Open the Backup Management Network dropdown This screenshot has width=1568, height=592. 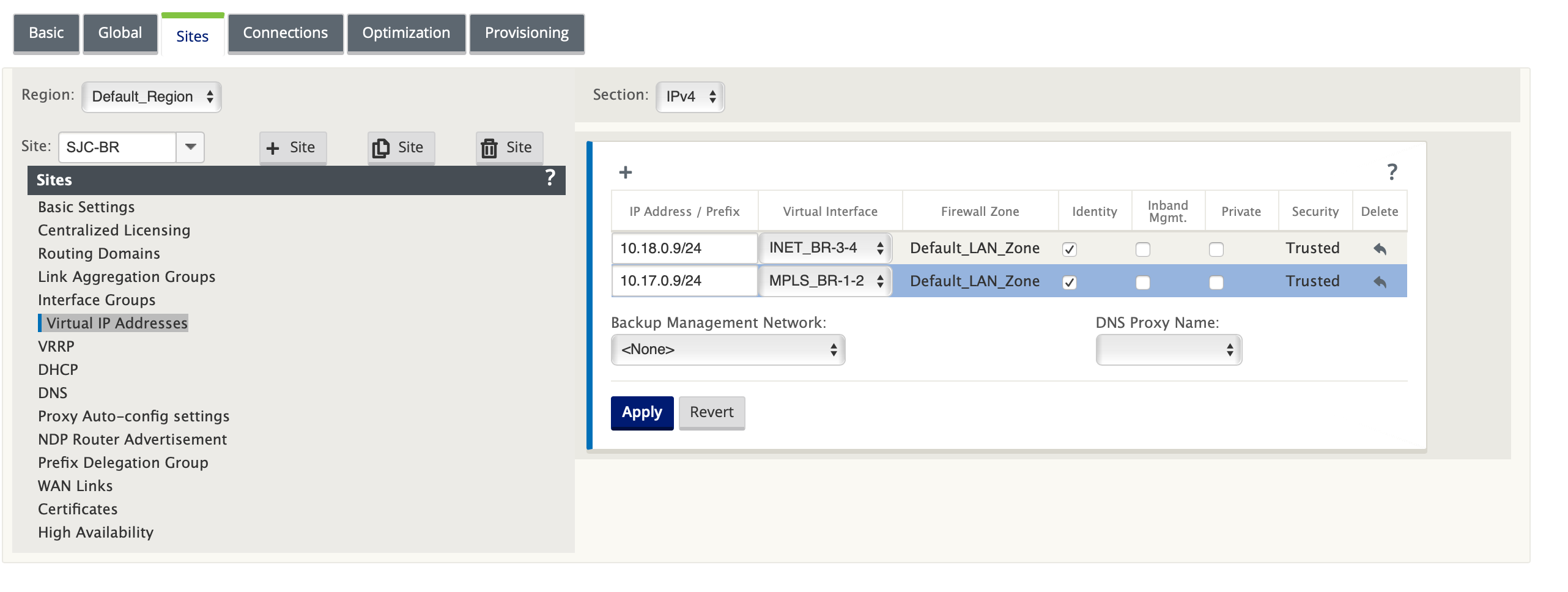728,350
